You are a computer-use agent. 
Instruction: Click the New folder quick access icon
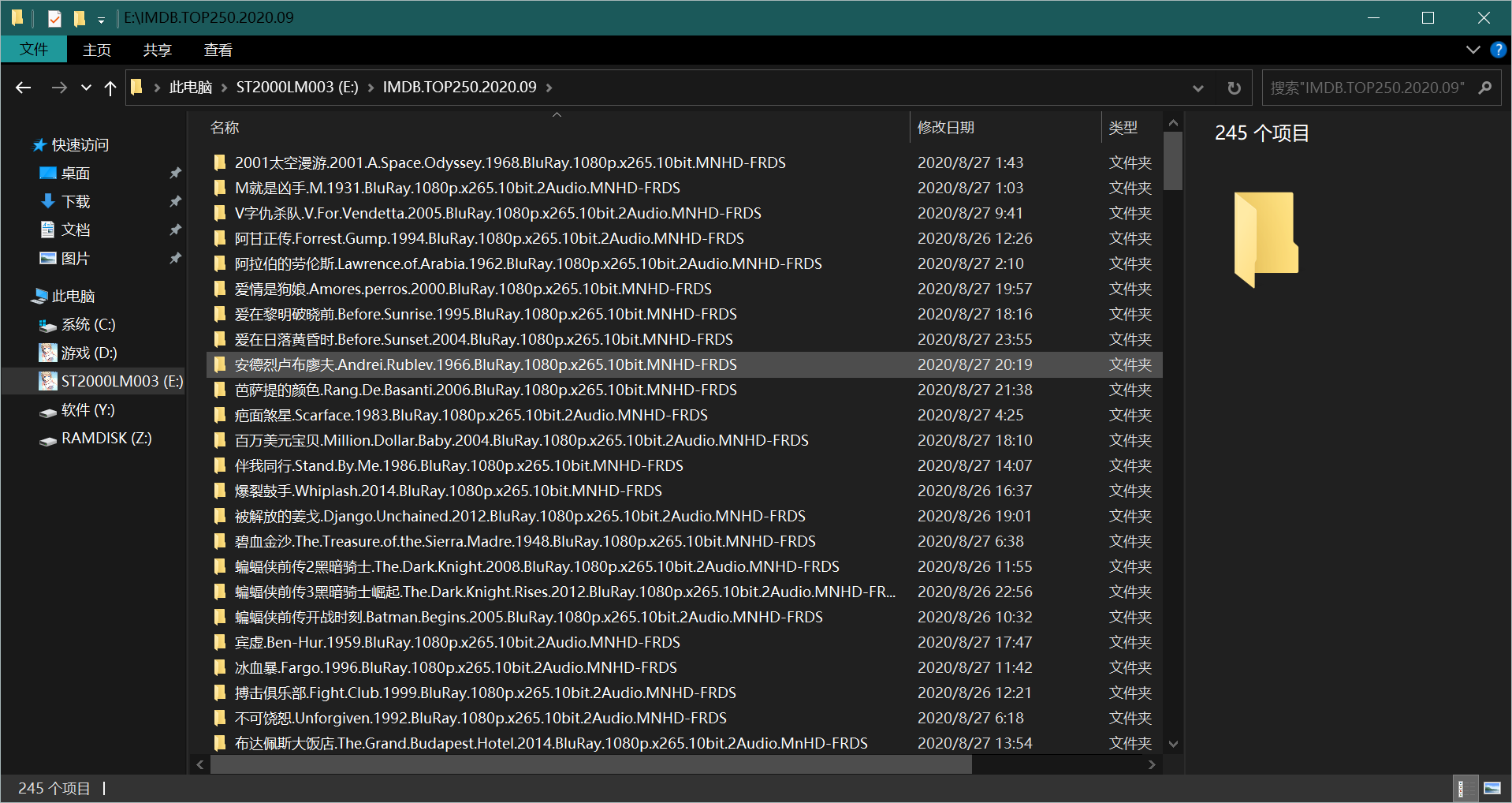[x=79, y=17]
